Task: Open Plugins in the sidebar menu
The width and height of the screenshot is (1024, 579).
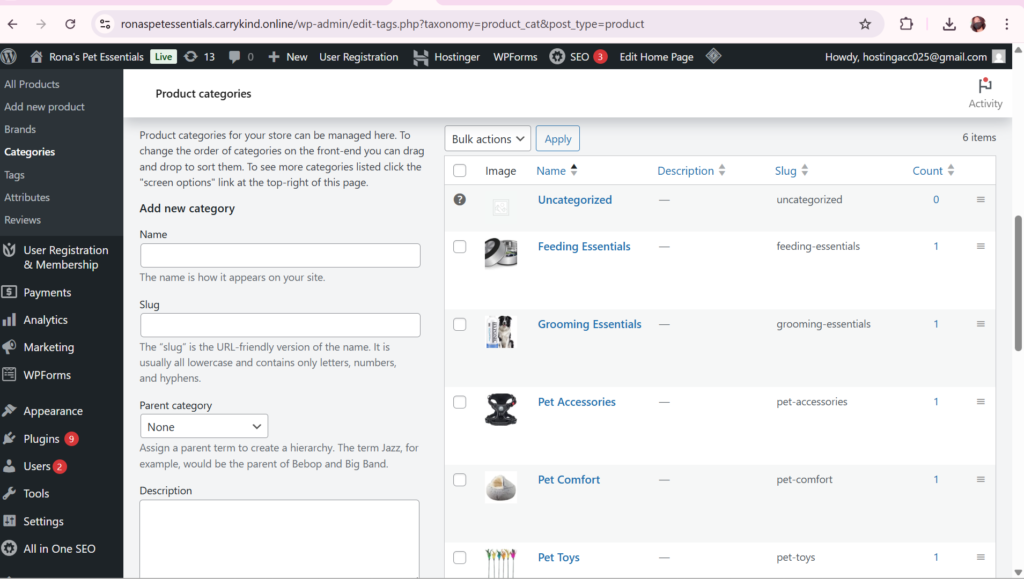Action: (42, 438)
